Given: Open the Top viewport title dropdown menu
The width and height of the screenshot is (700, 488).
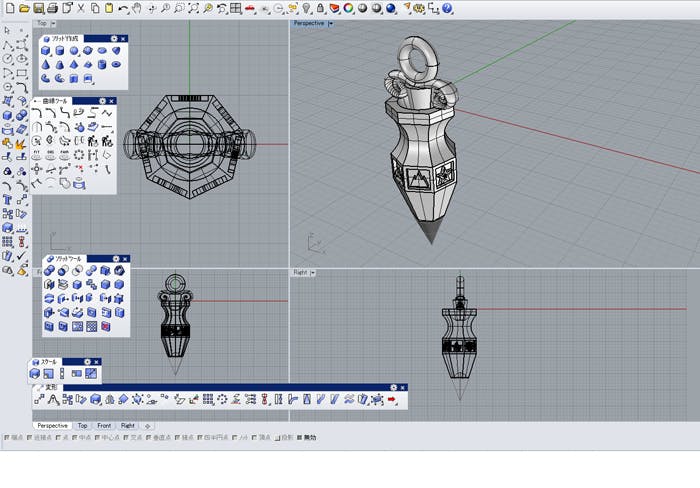Looking at the screenshot, I should [x=52, y=23].
